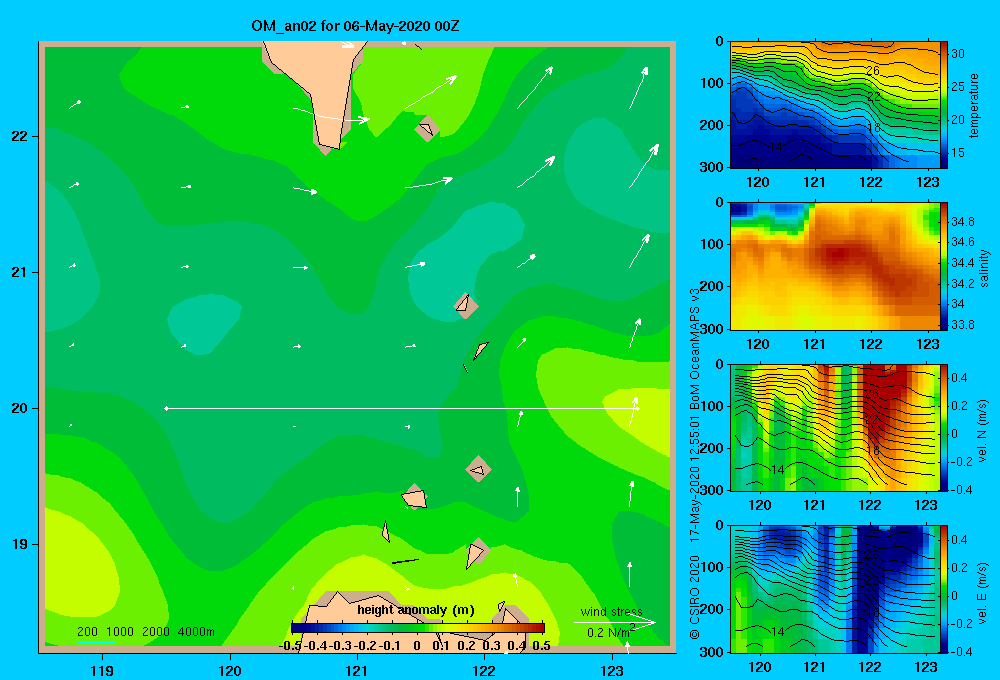Click latitude label 20 on main map axis

(x=20, y=408)
